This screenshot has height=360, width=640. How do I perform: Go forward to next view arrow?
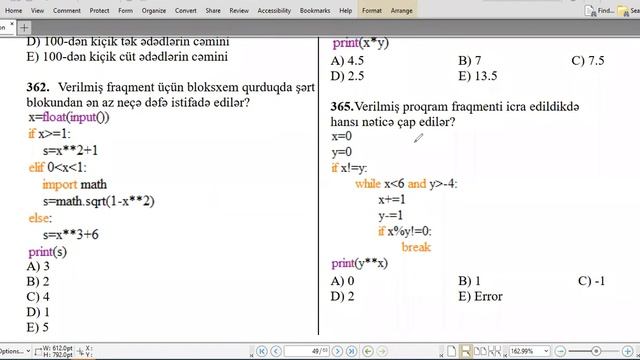click(x=382, y=351)
